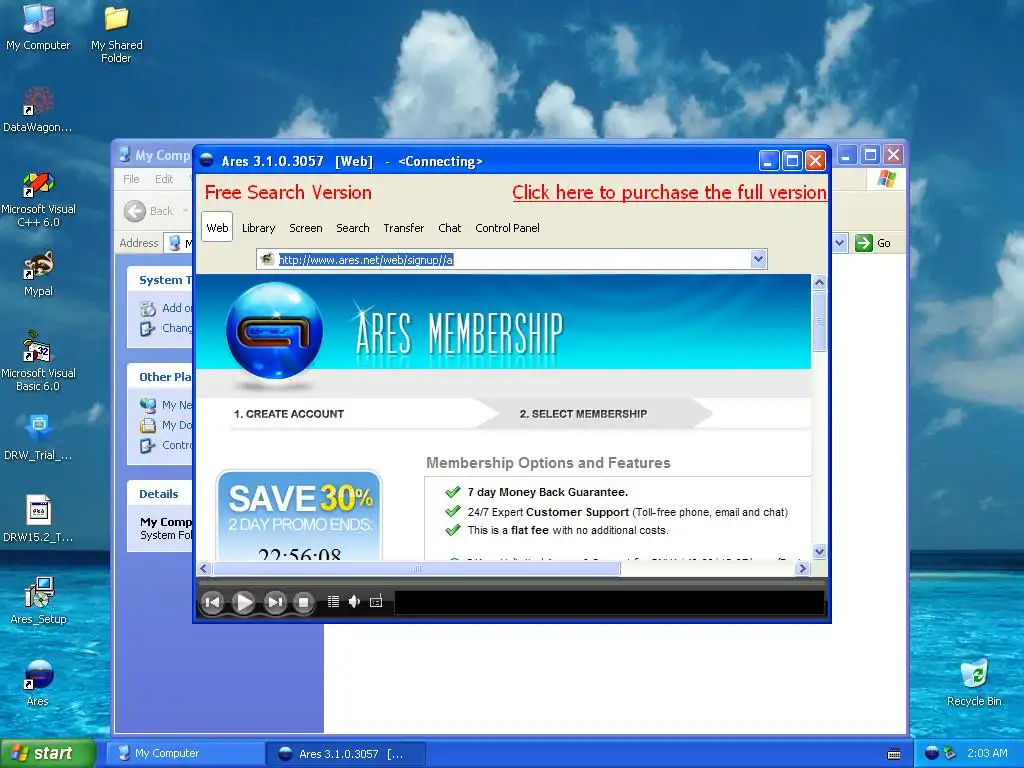Click the keyboard icon on the taskbar
Viewport: 1024px width, 768px height.
(x=894, y=754)
